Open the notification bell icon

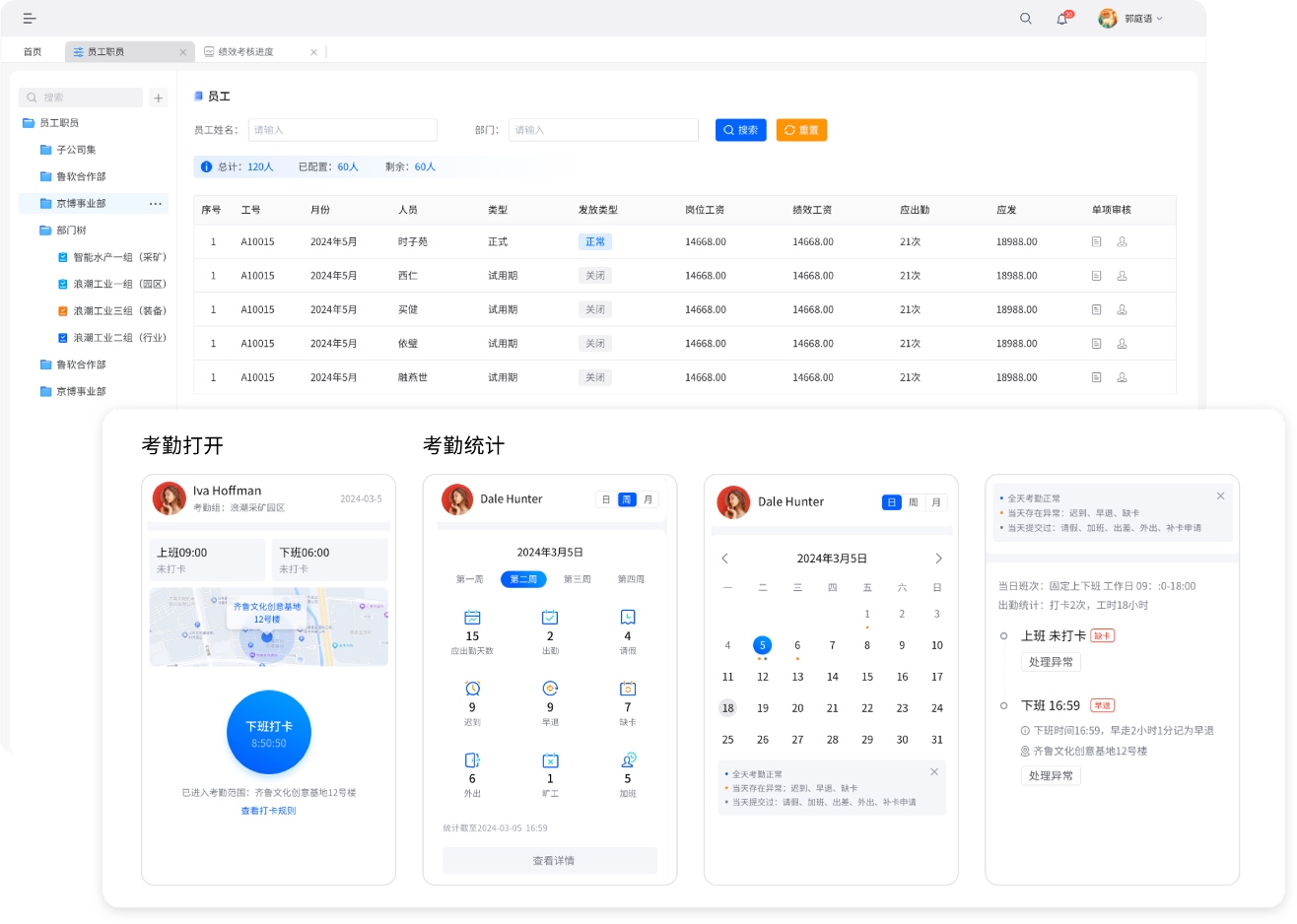click(x=1061, y=19)
